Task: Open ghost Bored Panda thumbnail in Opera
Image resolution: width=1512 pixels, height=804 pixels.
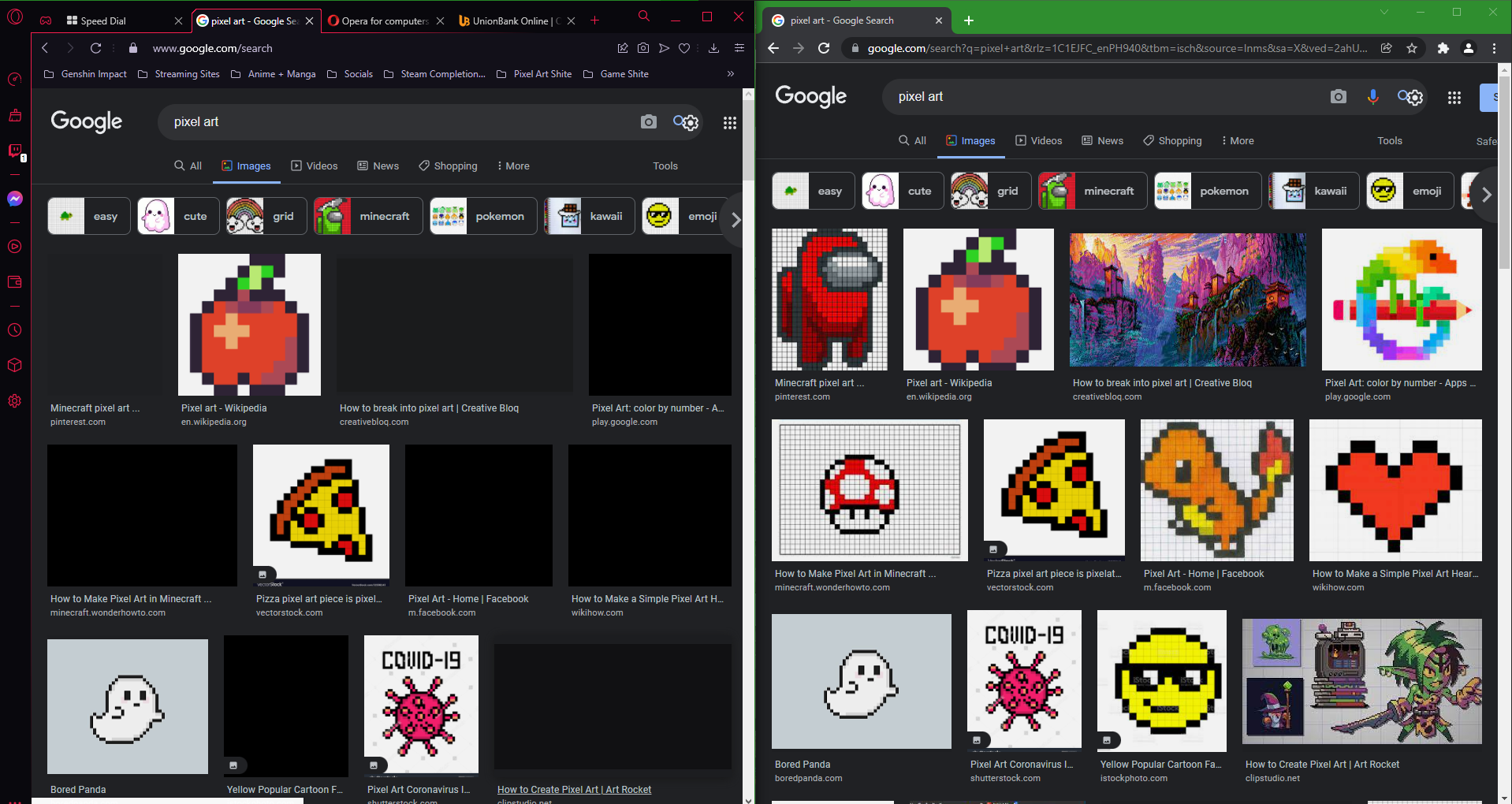Action: coord(128,706)
